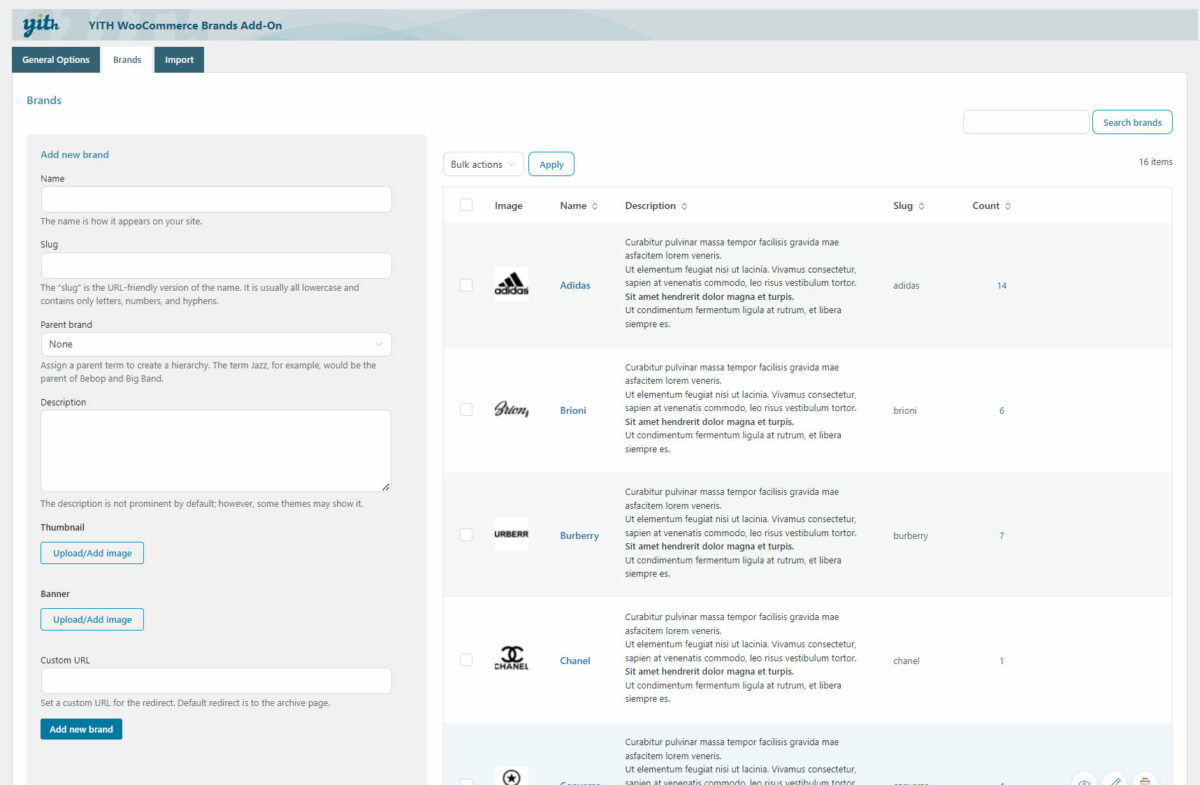This screenshot has height=785, width=1200.
Task: Open the Import tab
Action: point(179,60)
